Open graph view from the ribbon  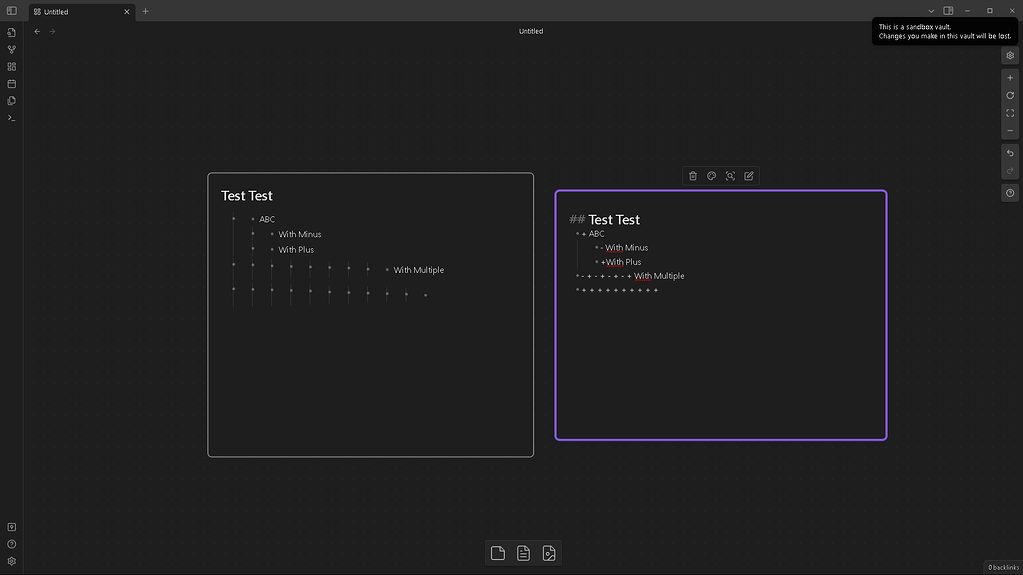tap(12, 50)
